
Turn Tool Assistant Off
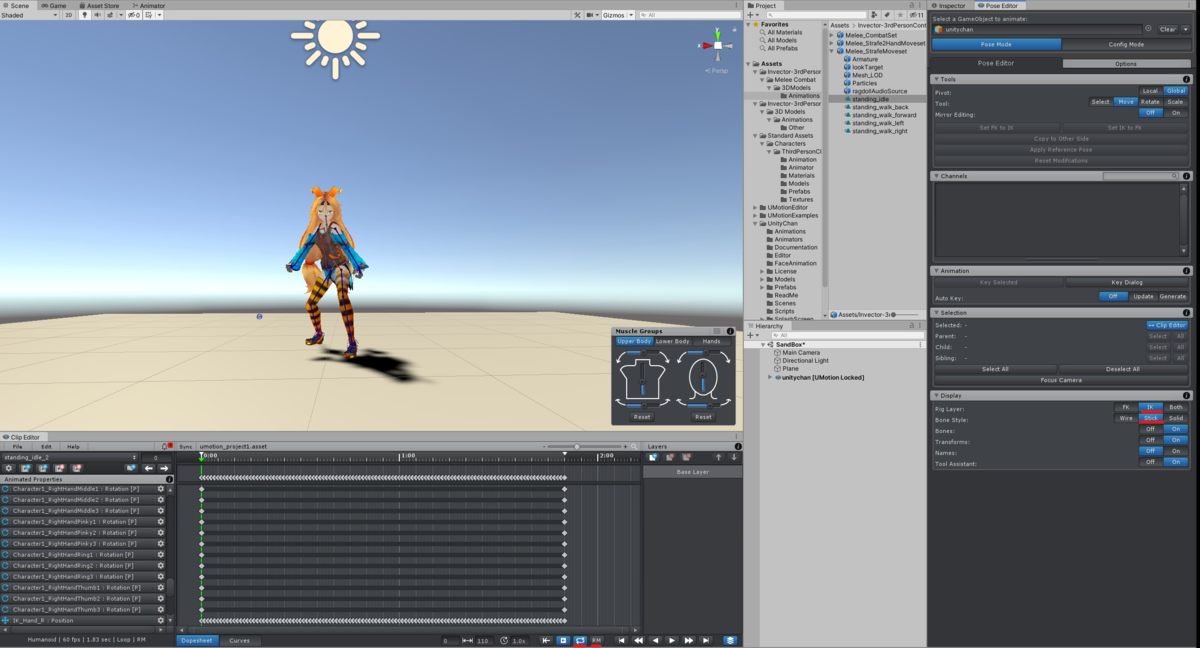tap(1150, 463)
